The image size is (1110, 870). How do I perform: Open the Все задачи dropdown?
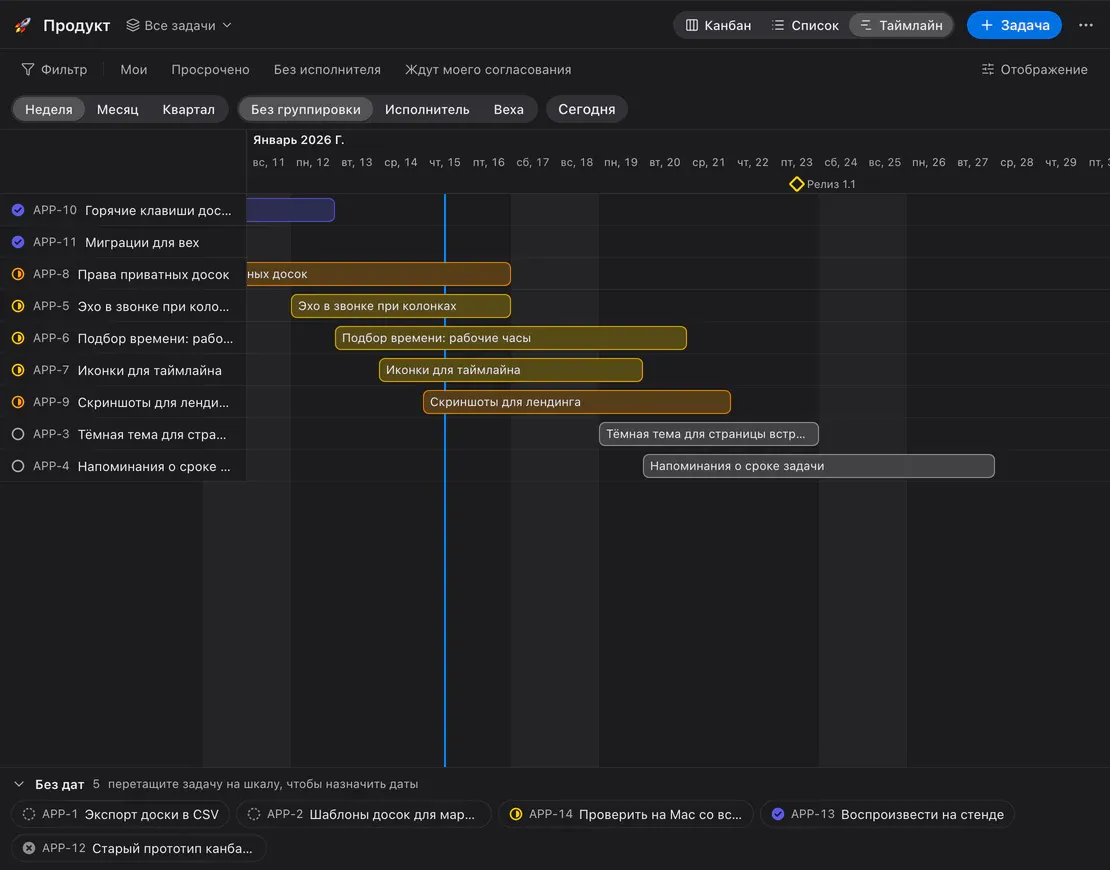coord(179,25)
